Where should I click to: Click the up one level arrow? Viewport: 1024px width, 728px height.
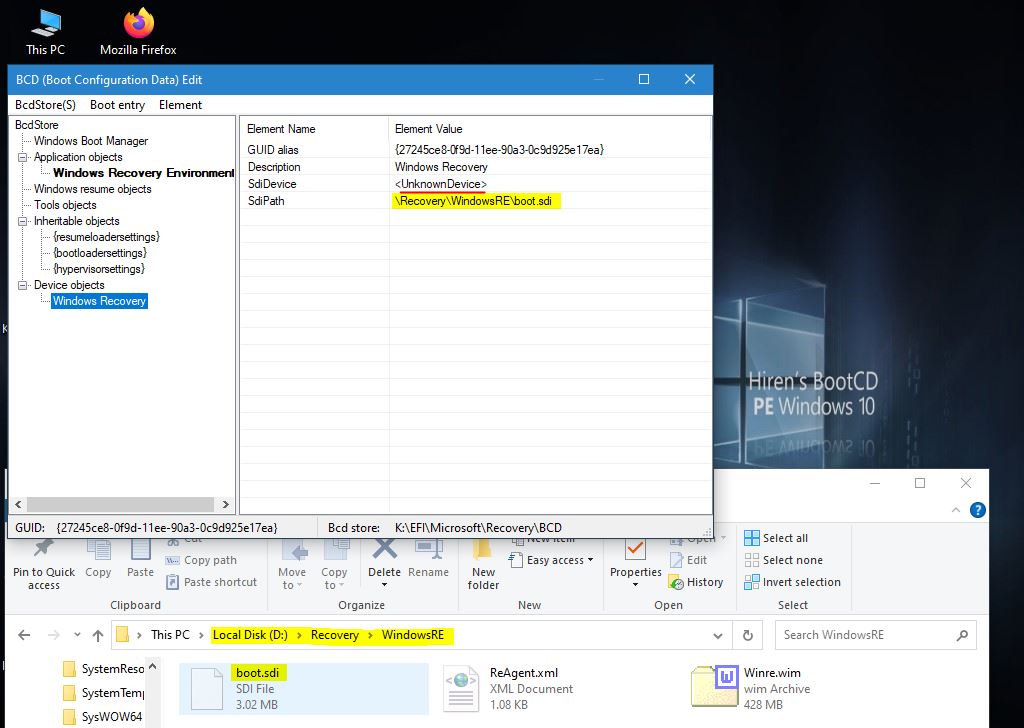[x=97, y=635]
